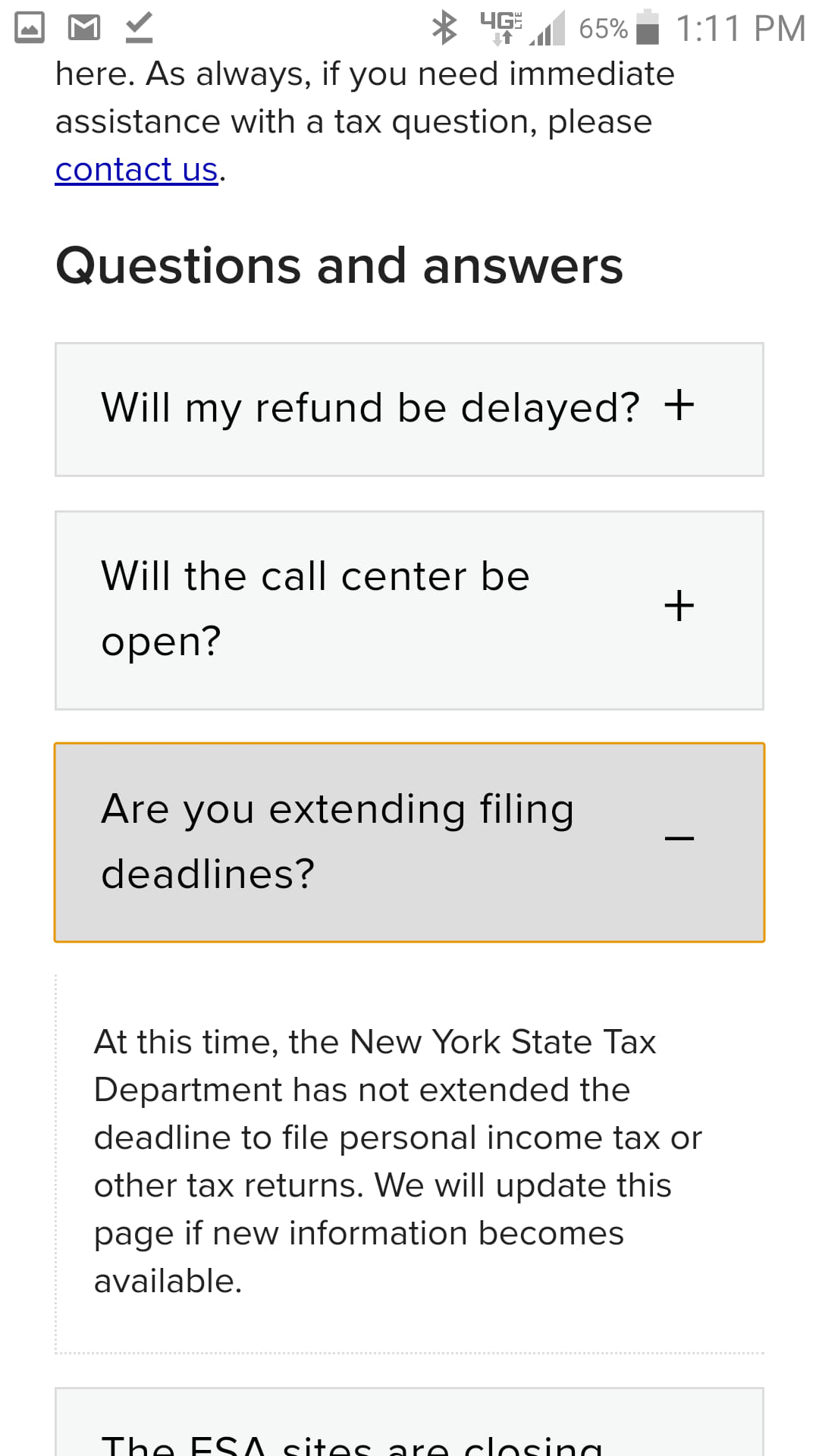The height and width of the screenshot is (1456, 819).
Task: Tap the plus icon beside refund question
Action: click(x=679, y=405)
